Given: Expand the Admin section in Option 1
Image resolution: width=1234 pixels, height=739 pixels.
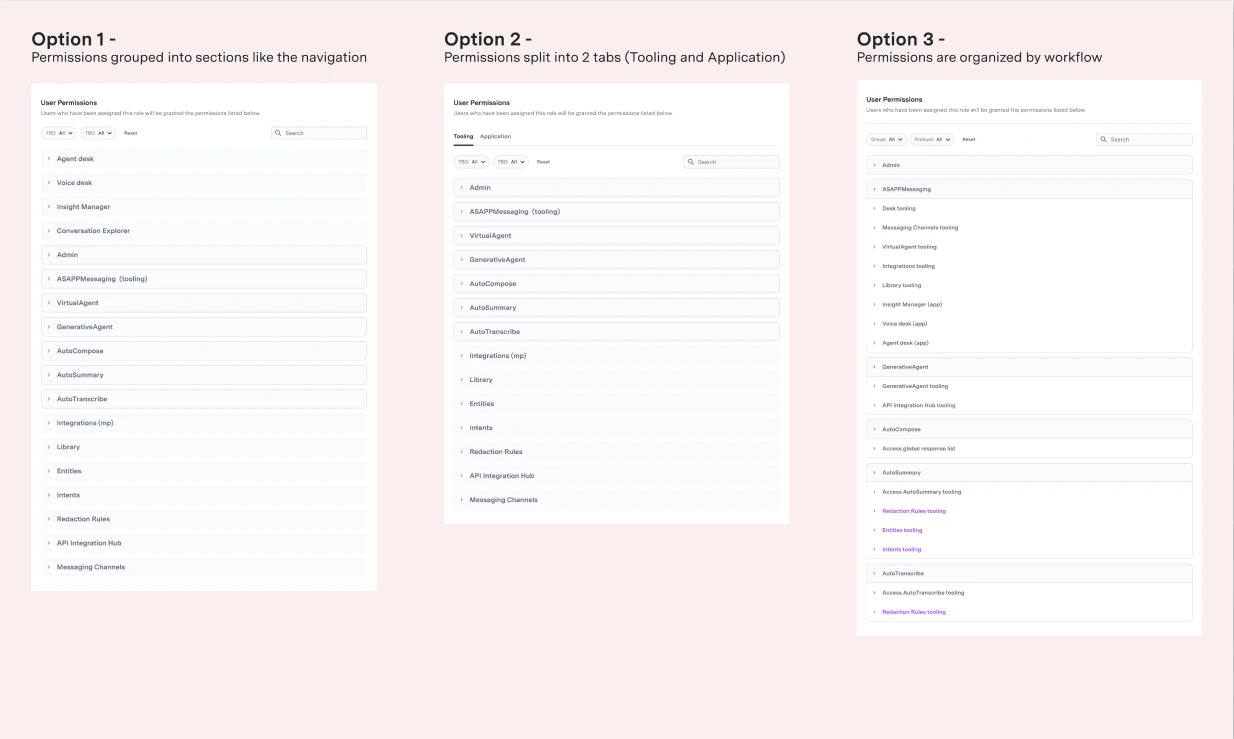Looking at the screenshot, I should 204,255.
